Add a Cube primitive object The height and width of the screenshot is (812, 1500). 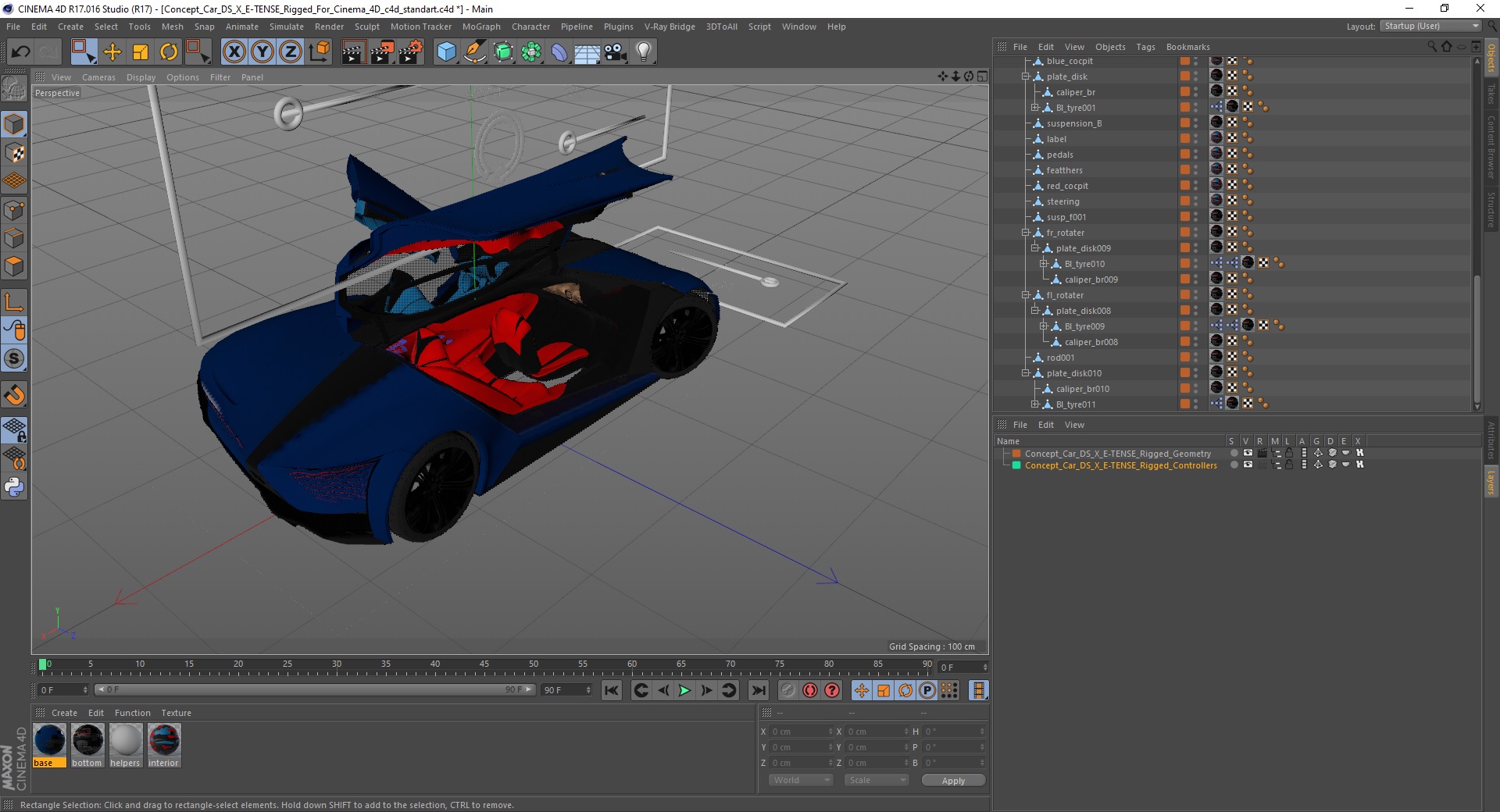[x=446, y=52]
